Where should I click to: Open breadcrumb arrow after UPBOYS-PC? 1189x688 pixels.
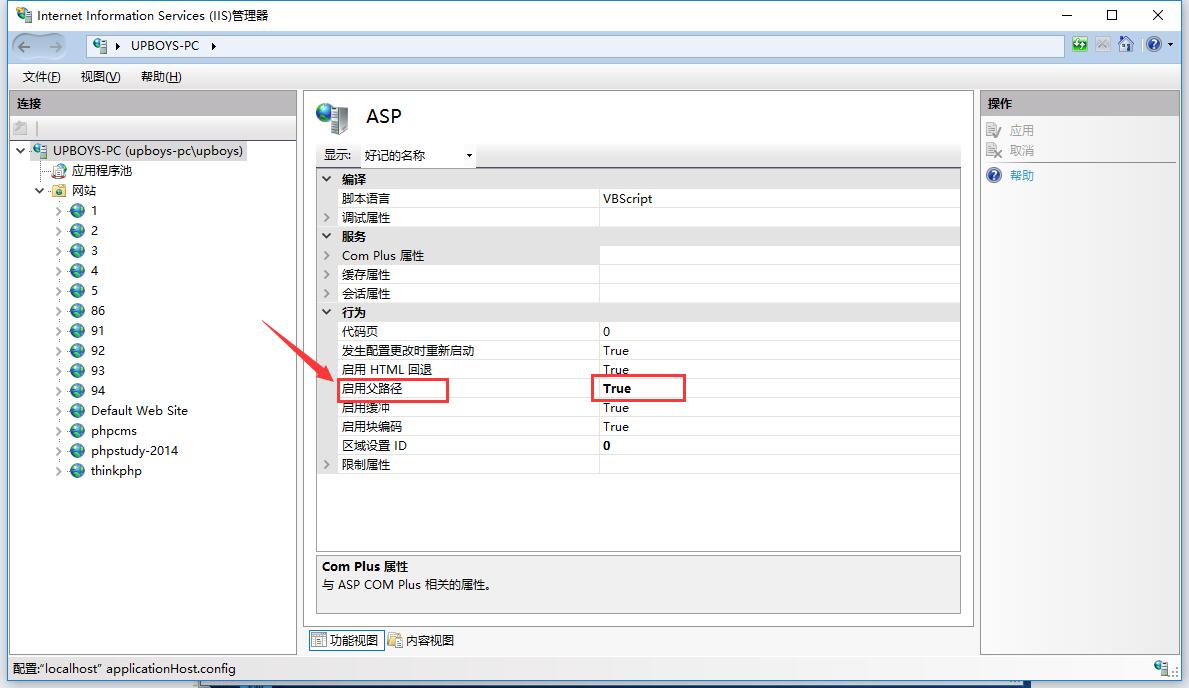click(214, 46)
